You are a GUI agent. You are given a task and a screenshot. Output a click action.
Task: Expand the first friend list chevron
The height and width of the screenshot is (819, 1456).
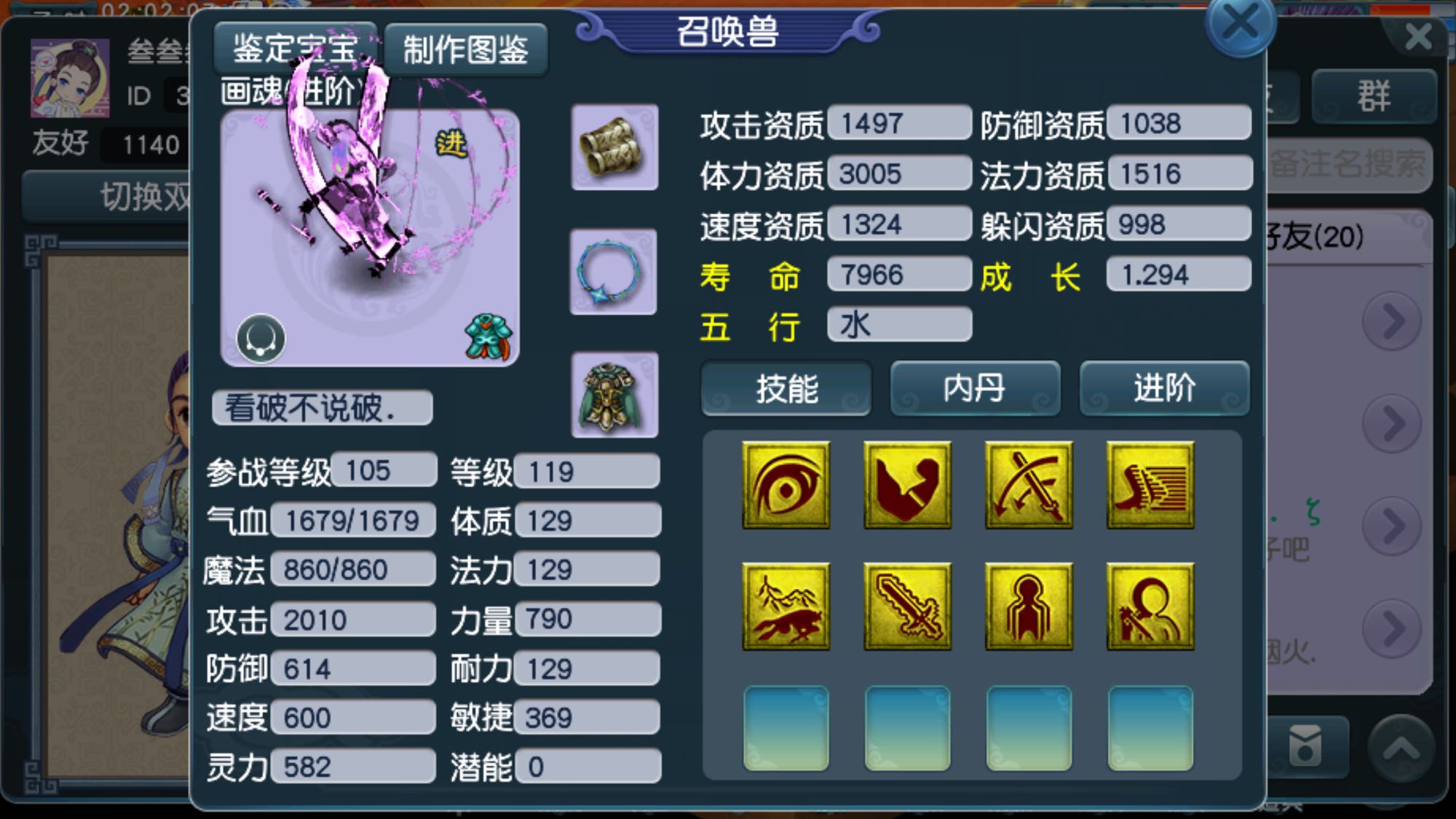(1392, 320)
